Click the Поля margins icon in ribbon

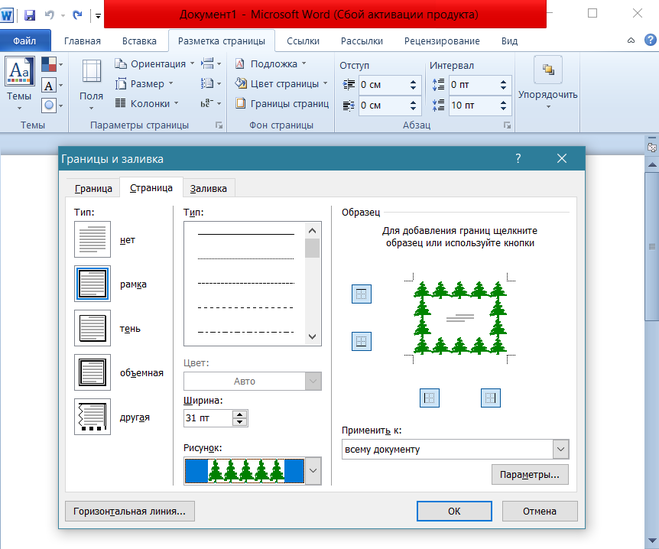(91, 79)
